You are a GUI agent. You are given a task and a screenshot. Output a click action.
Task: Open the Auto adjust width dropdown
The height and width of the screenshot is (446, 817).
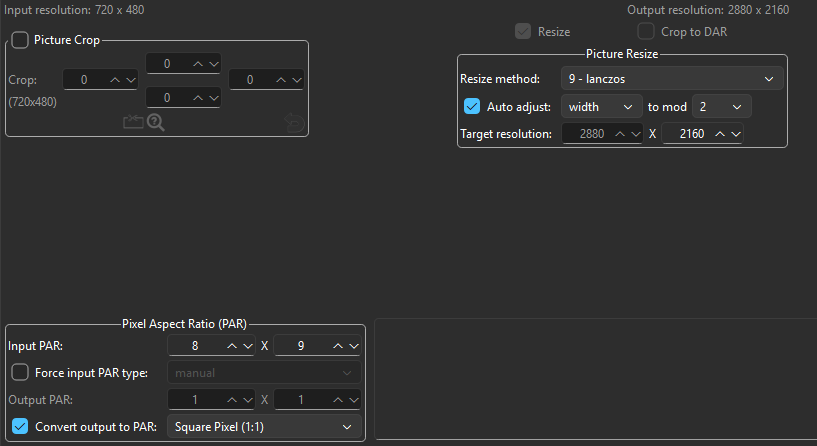click(601, 106)
